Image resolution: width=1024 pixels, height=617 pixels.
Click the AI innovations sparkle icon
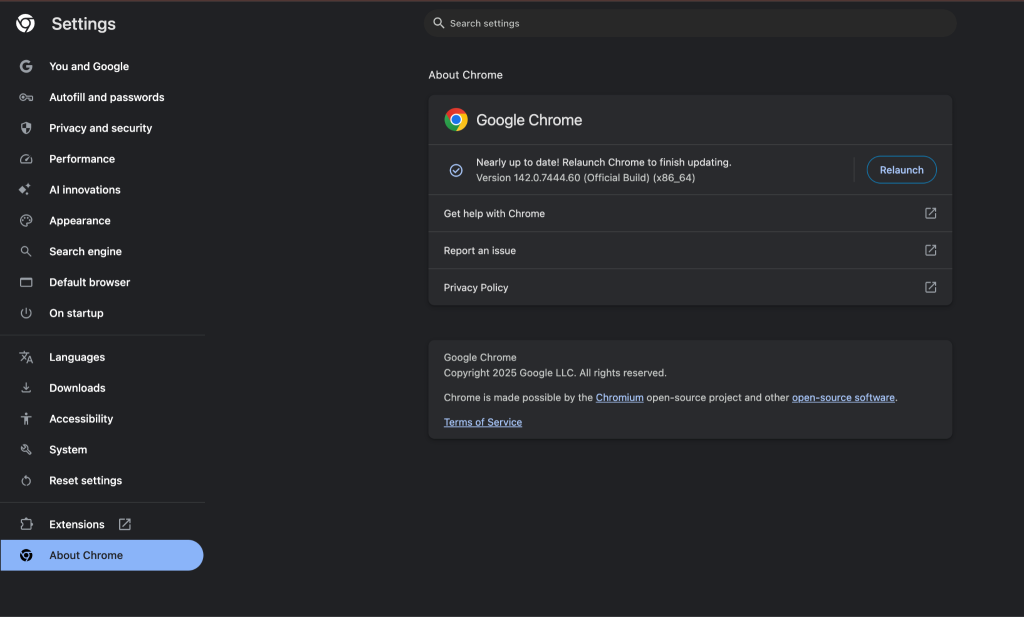27,190
